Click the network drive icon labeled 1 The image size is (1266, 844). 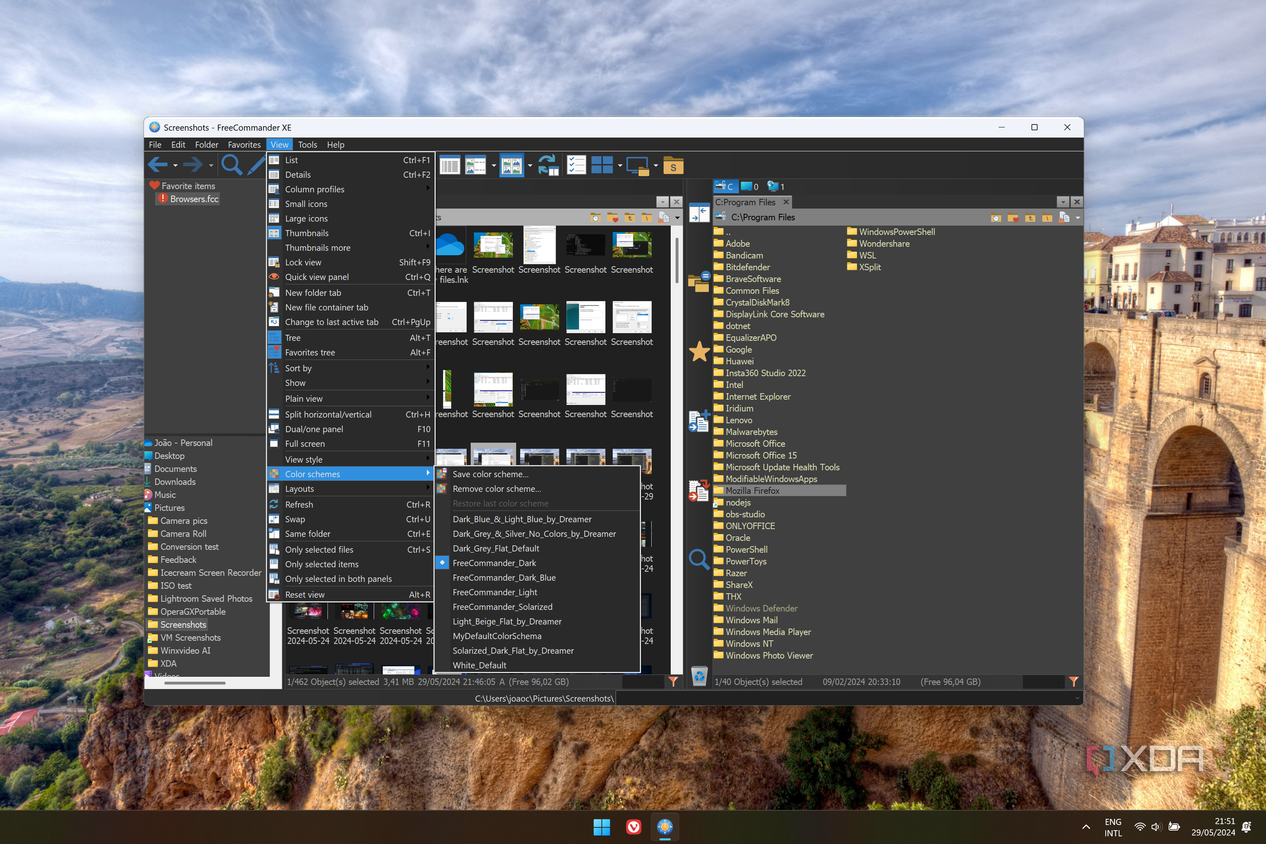point(776,186)
